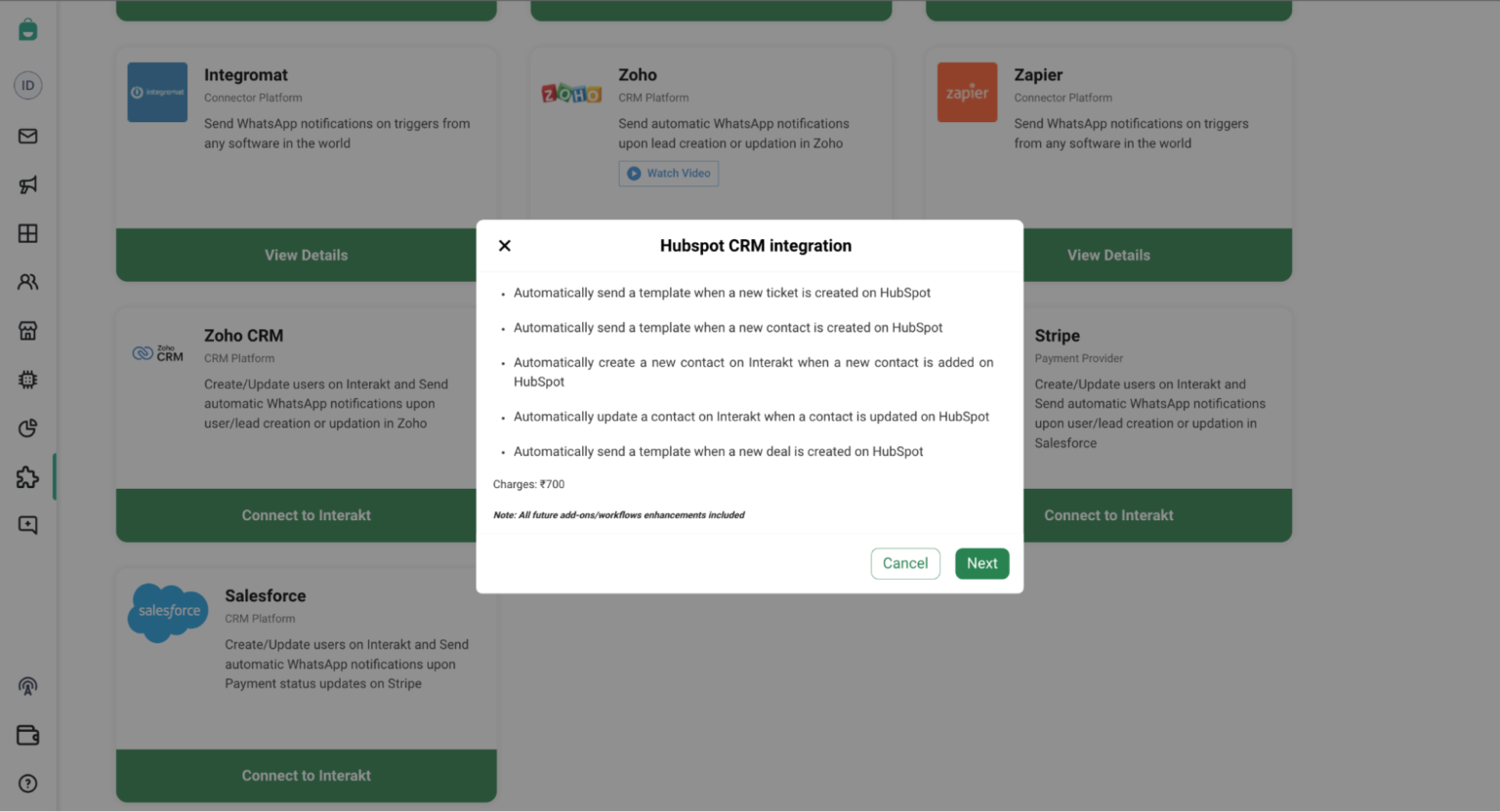Open the Contacts people icon in sidebar

[x=27, y=281]
